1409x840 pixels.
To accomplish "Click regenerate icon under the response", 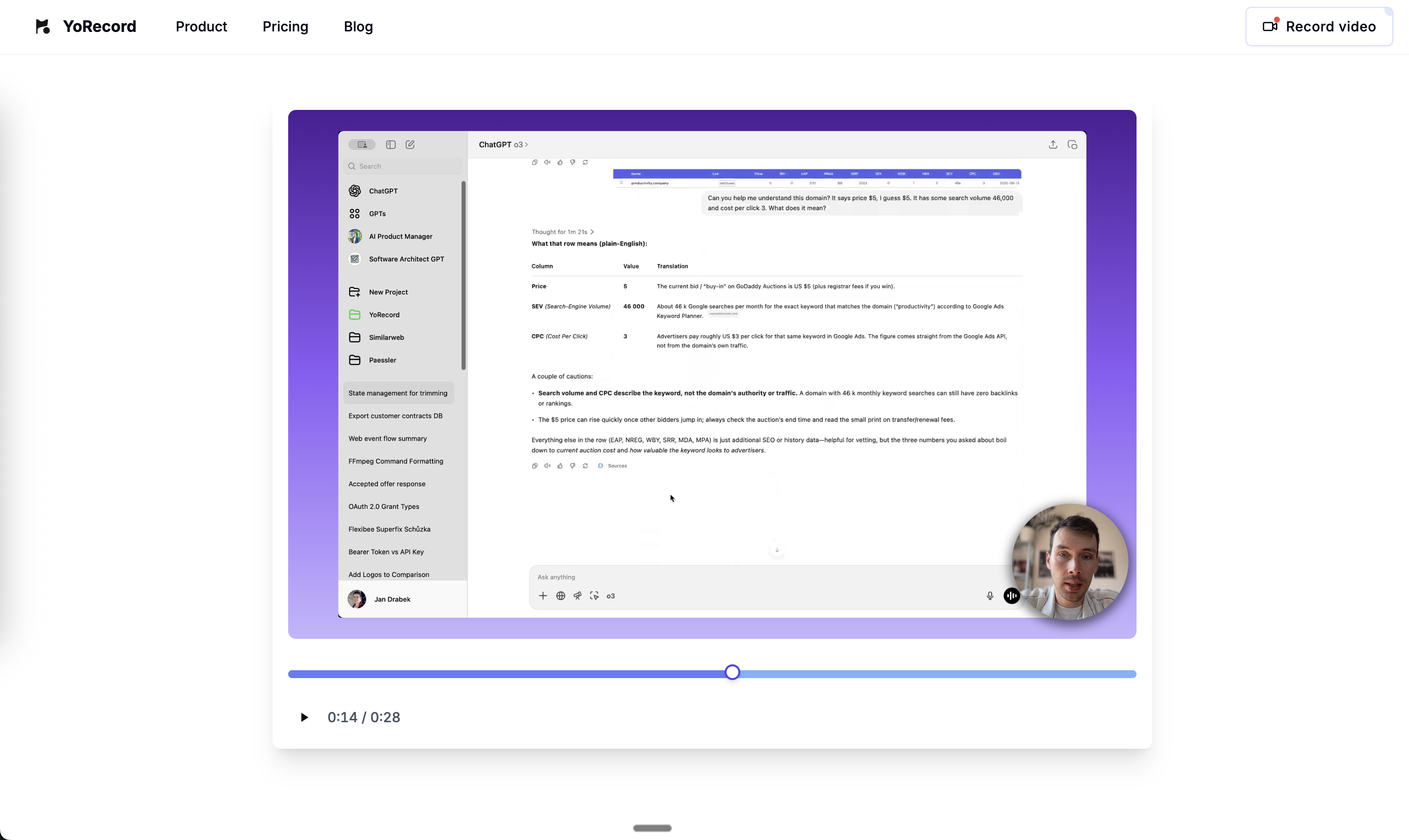I will pyautogui.click(x=585, y=466).
